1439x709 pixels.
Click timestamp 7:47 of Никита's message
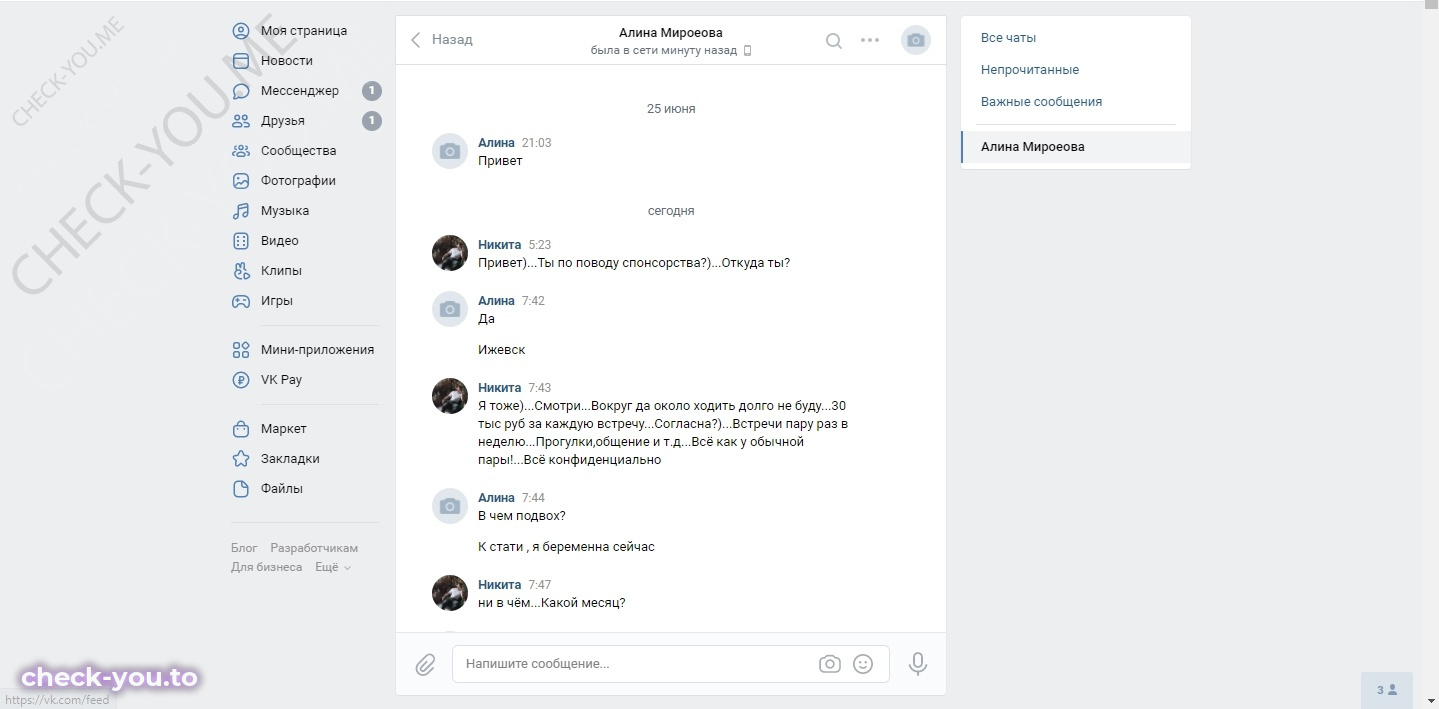(x=540, y=585)
